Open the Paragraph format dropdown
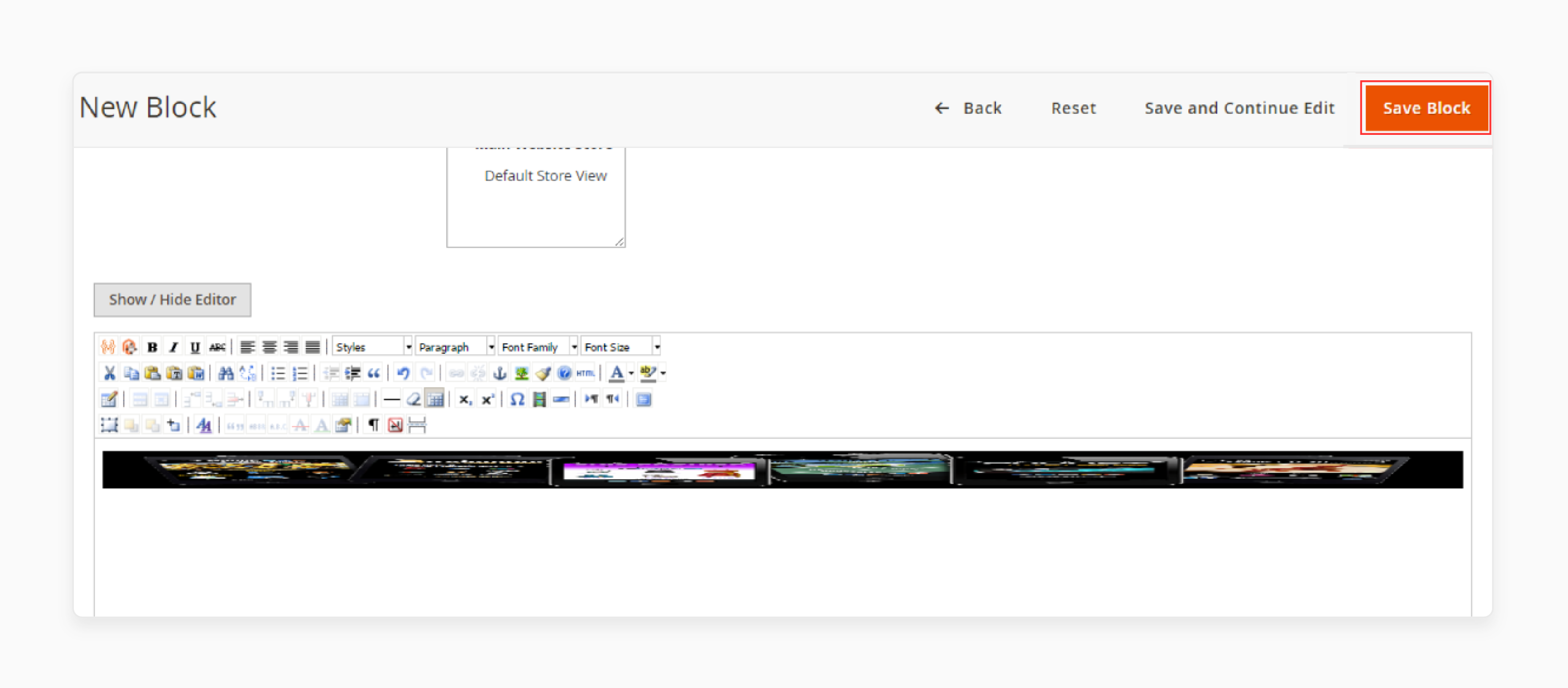This screenshot has width=1568, height=688. (455, 347)
